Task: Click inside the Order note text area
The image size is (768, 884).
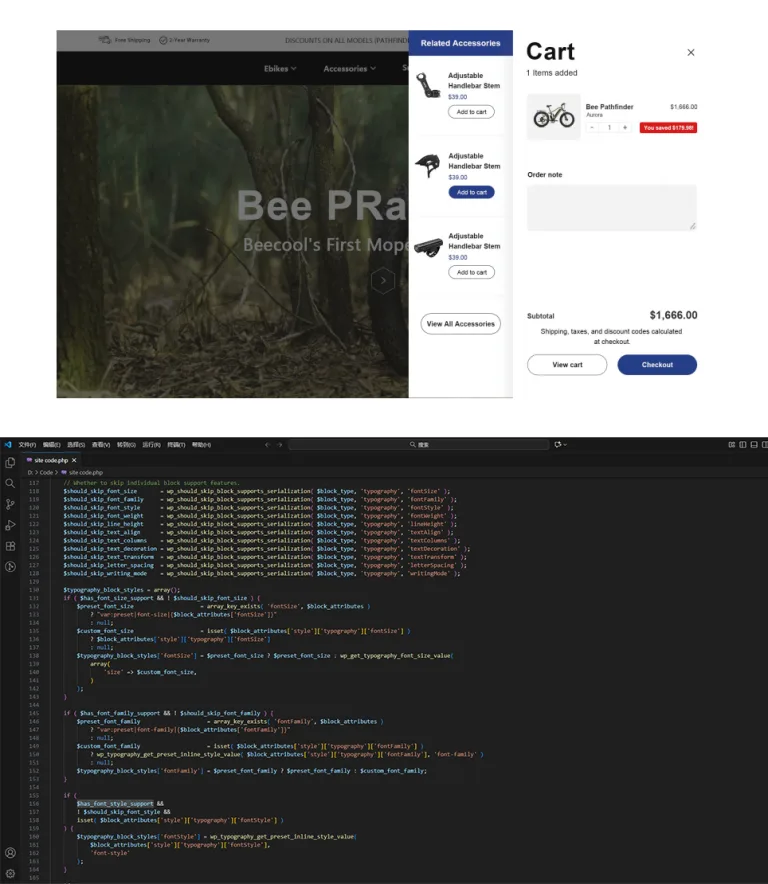Action: coord(611,207)
